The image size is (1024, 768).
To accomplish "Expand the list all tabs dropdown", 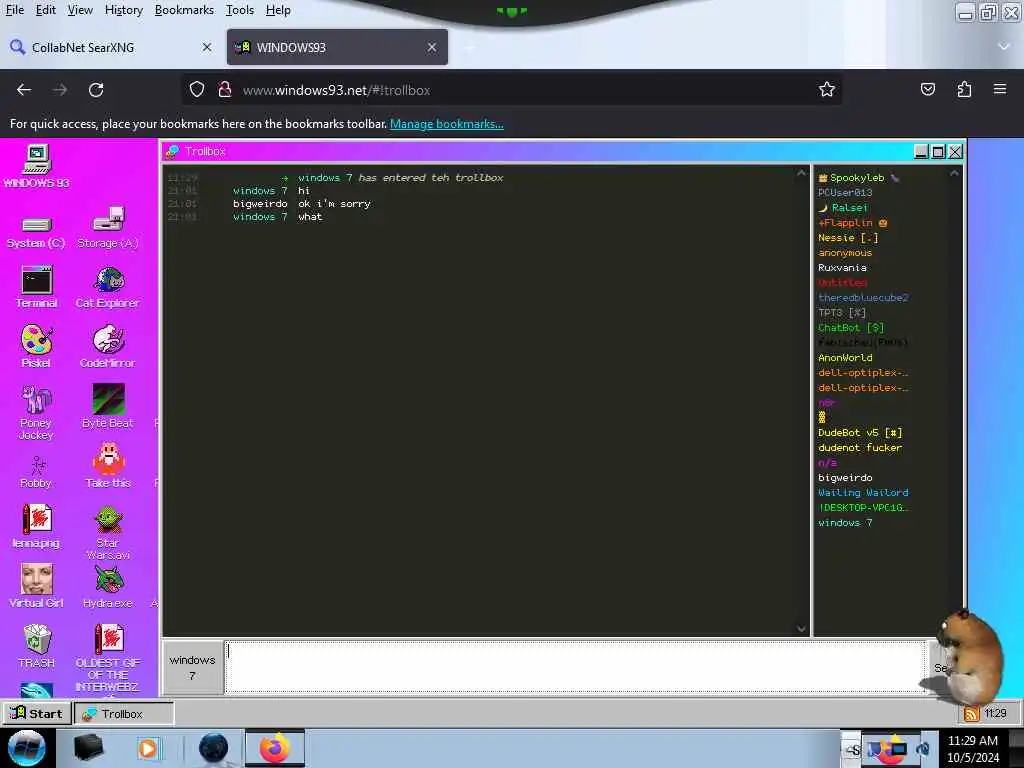I will pyautogui.click(x=1004, y=47).
